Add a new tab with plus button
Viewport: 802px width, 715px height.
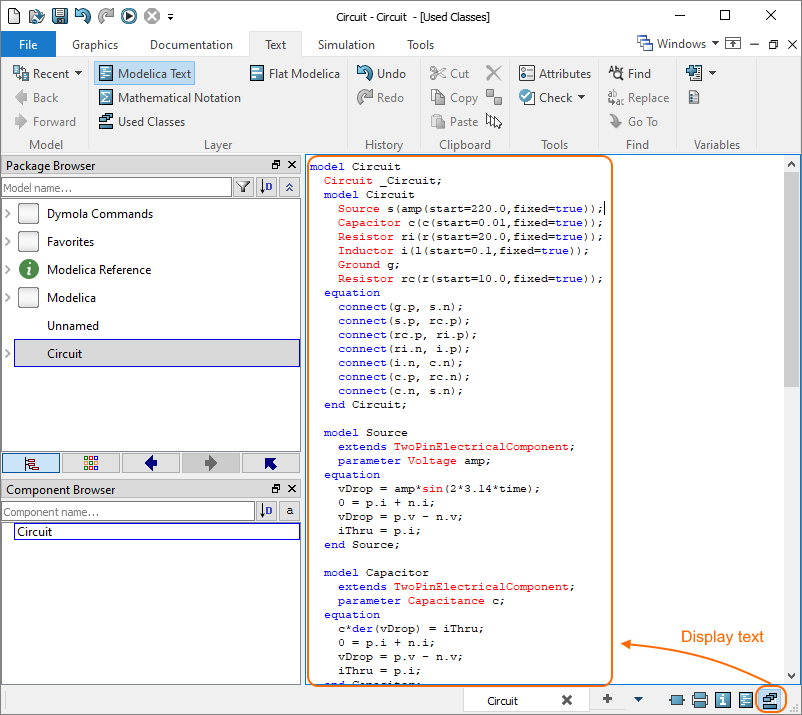coord(607,700)
